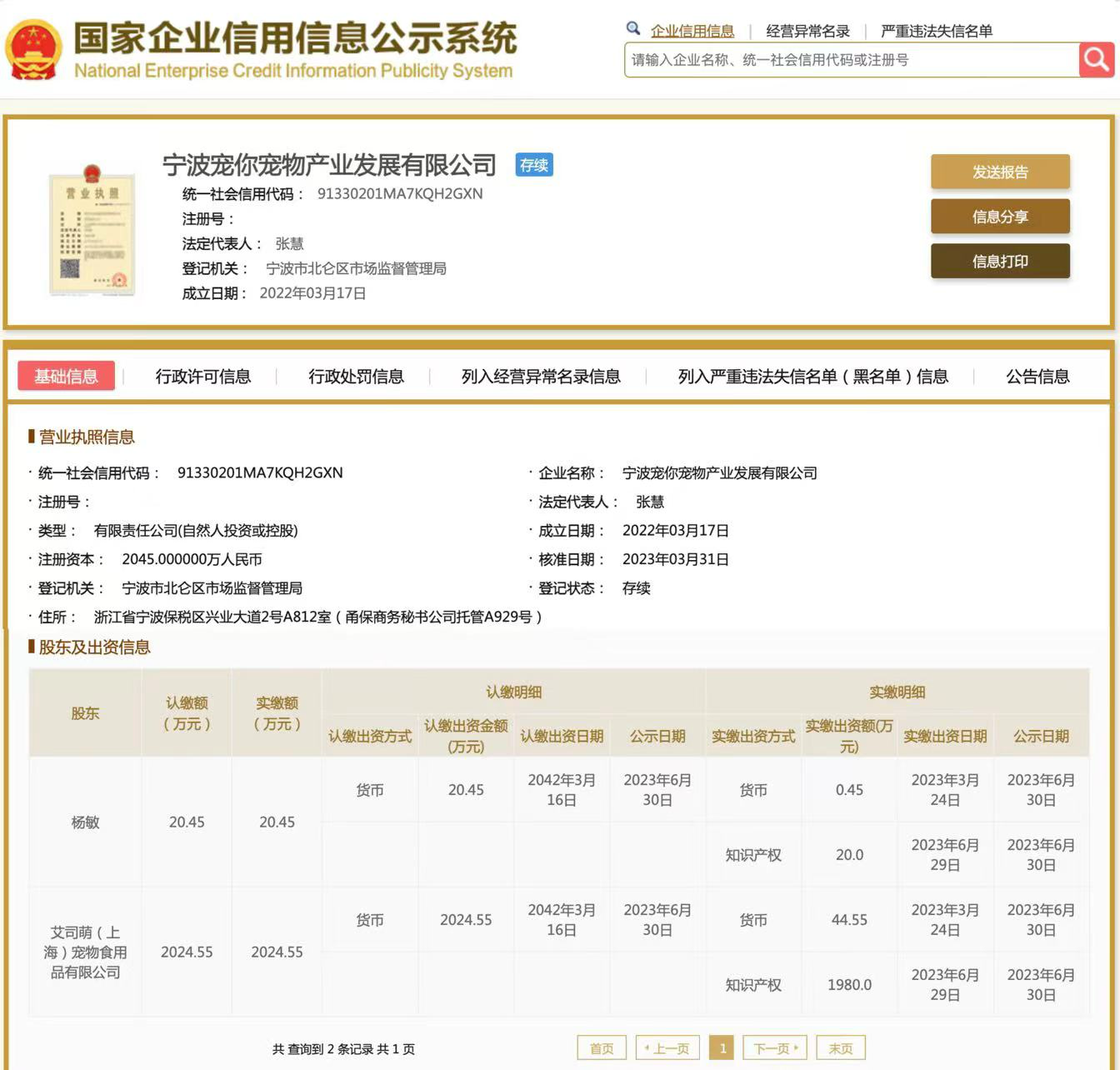Click the 股东及出资信息 section heading
1120x1070 pixels.
[x=94, y=647]
